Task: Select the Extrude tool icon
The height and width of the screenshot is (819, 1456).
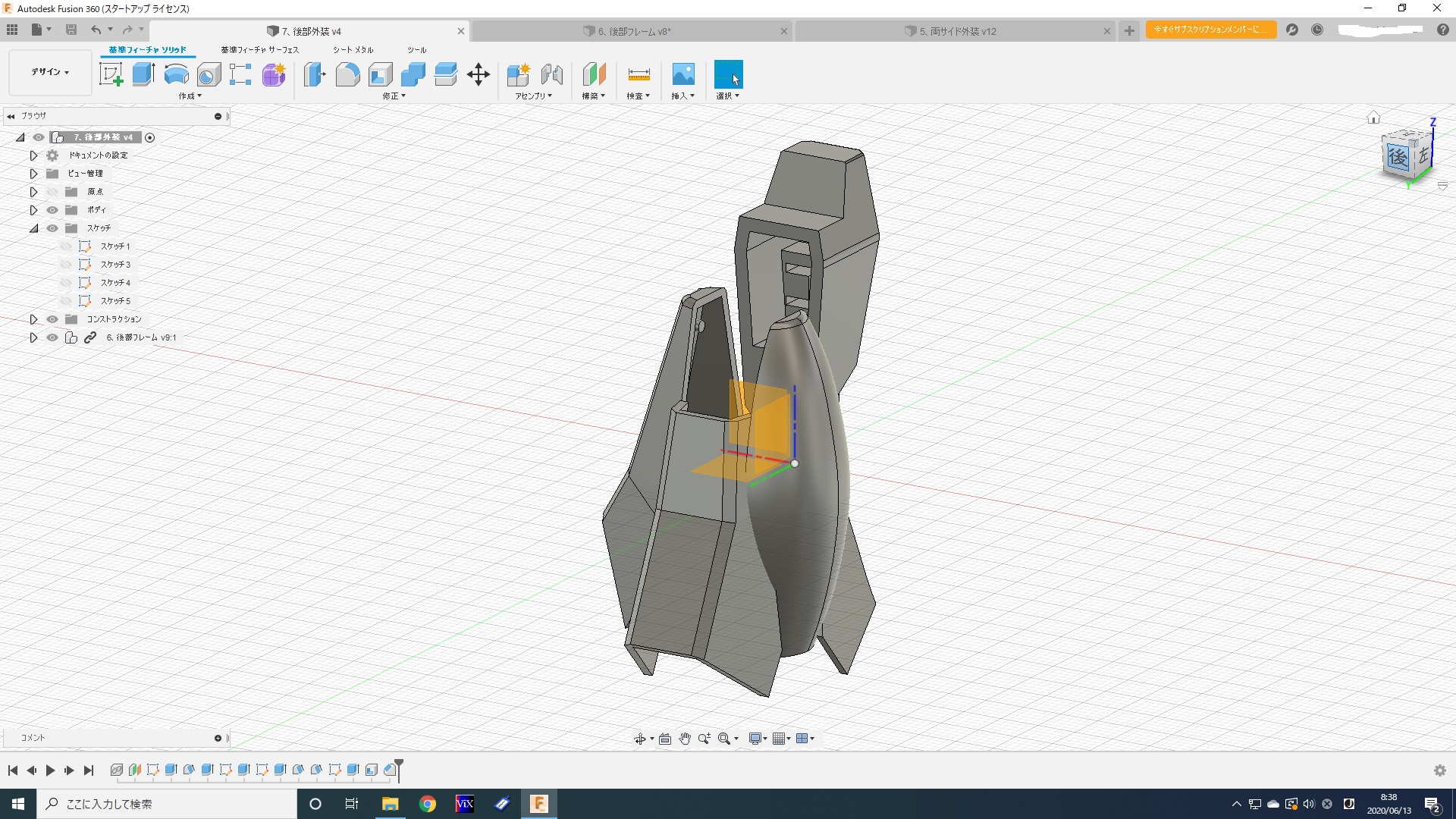Action: (x=143, y=74)
